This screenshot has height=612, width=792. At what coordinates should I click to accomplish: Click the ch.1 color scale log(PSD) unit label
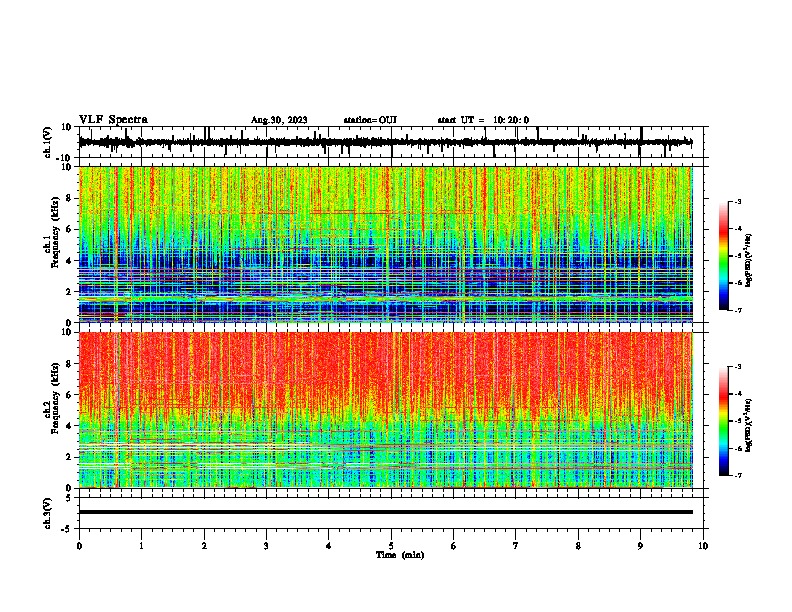(749, 260)
